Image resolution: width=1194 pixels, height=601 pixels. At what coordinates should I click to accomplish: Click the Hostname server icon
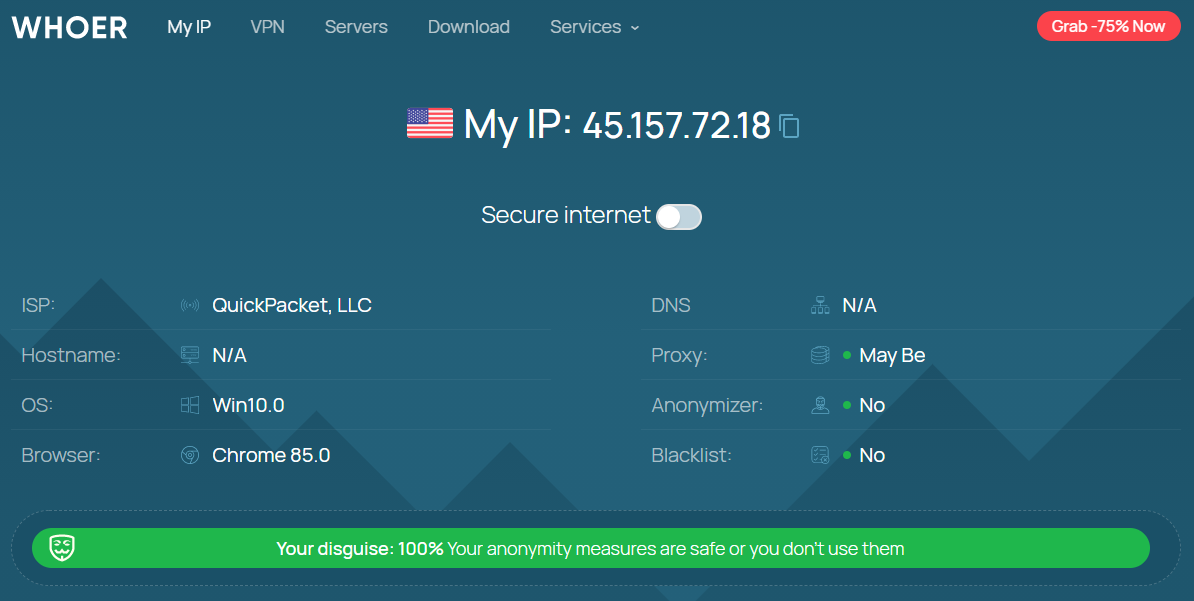coord(190,355)
